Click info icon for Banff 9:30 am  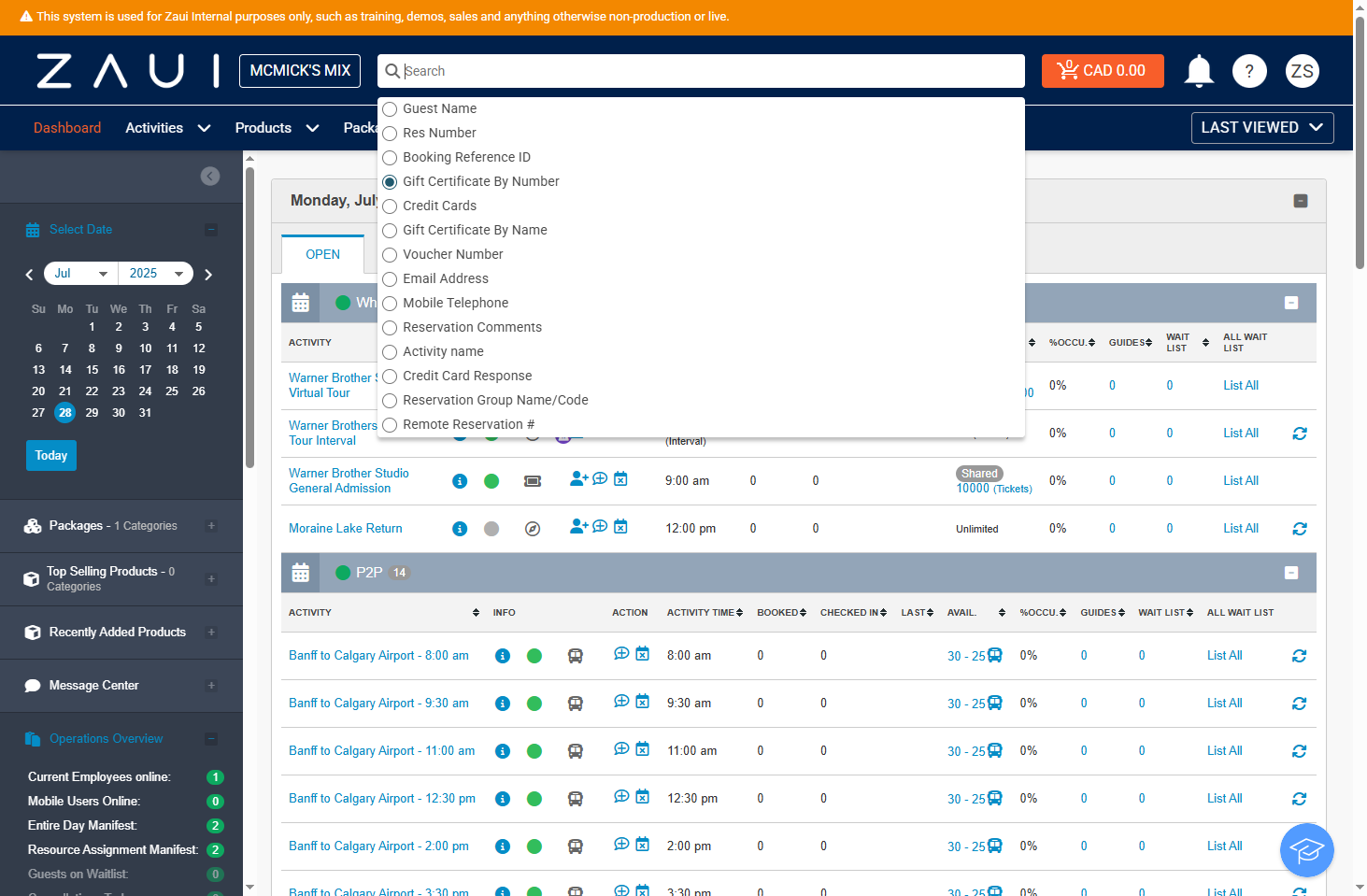pyautogui.click(x=503, y=704)
